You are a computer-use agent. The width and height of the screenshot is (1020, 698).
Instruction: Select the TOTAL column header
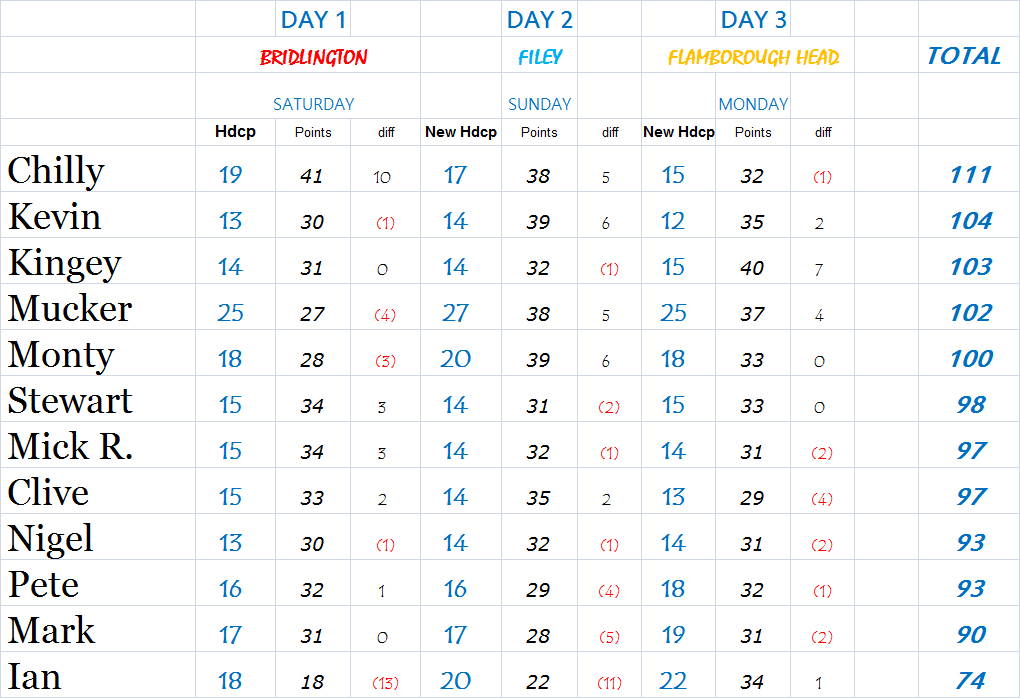964,56
